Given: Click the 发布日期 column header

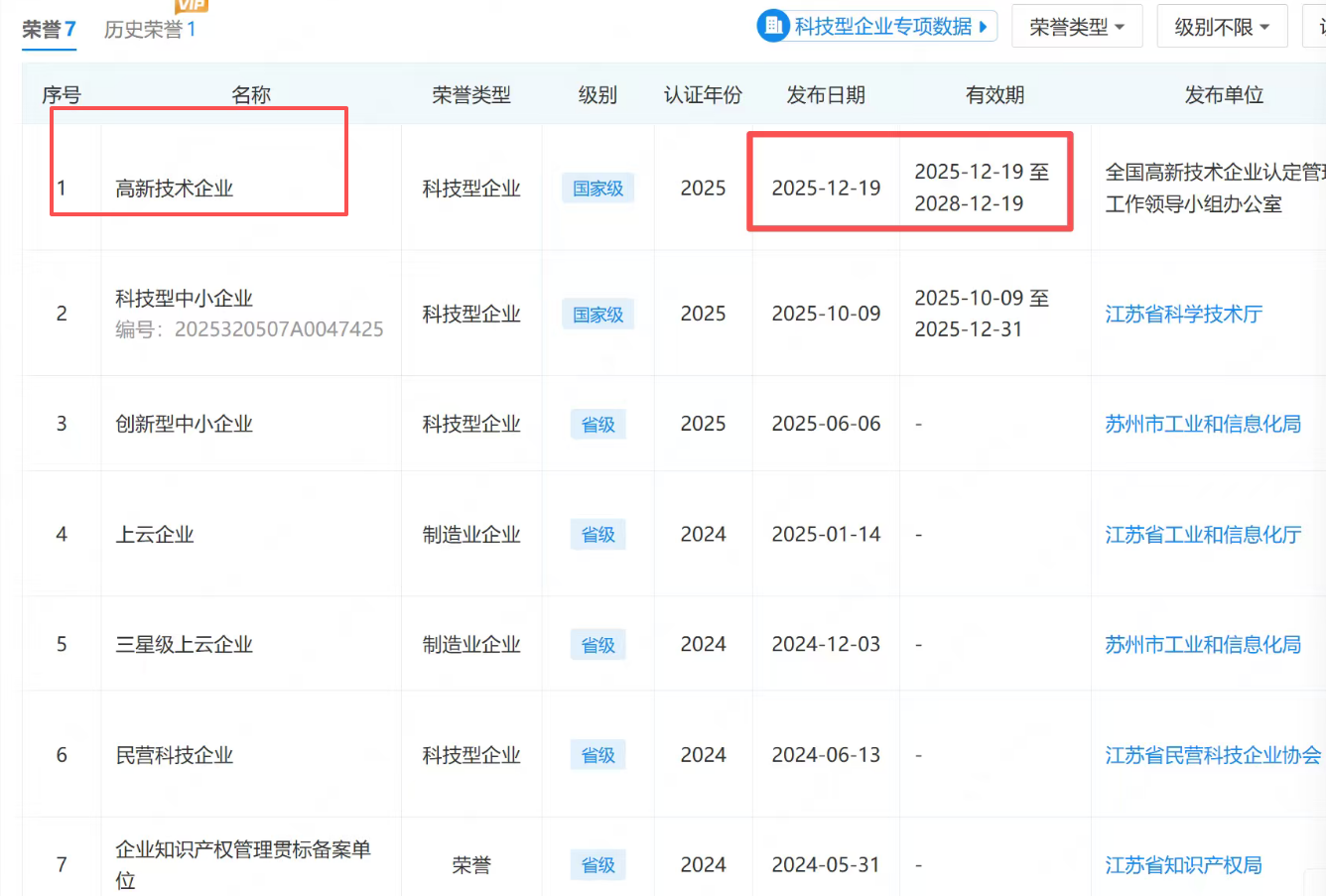Looking at the screenshot, I should pos(826,95).
